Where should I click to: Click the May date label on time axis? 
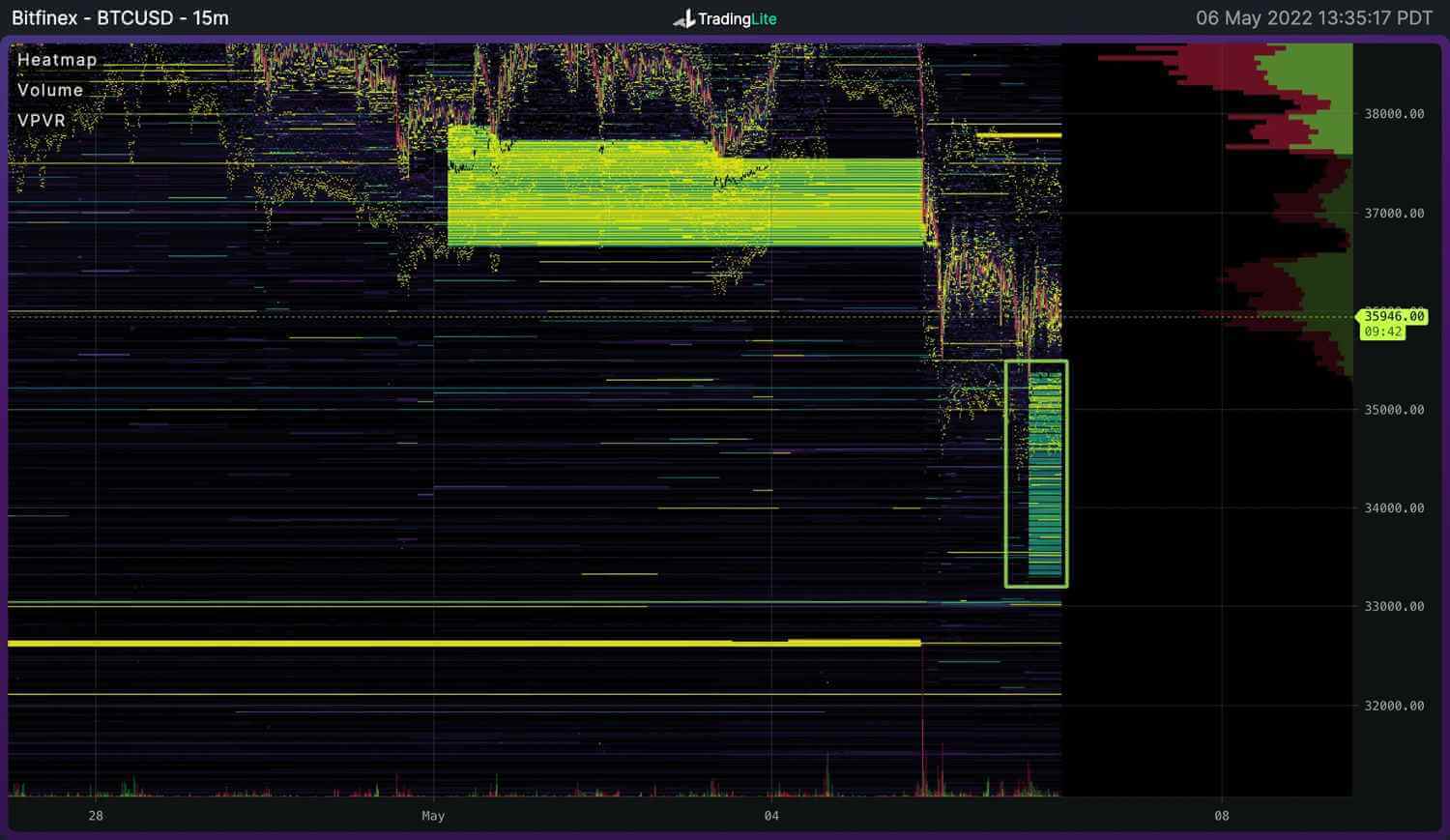tap(433, 816)
